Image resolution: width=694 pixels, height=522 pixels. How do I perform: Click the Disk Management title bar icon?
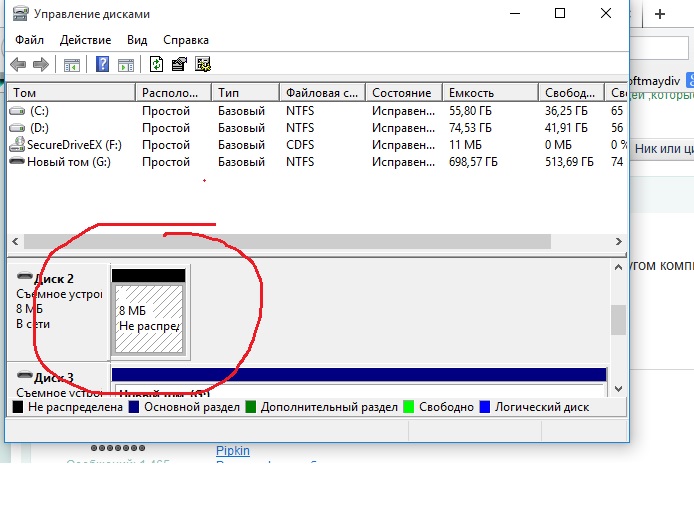coord(20,14)
